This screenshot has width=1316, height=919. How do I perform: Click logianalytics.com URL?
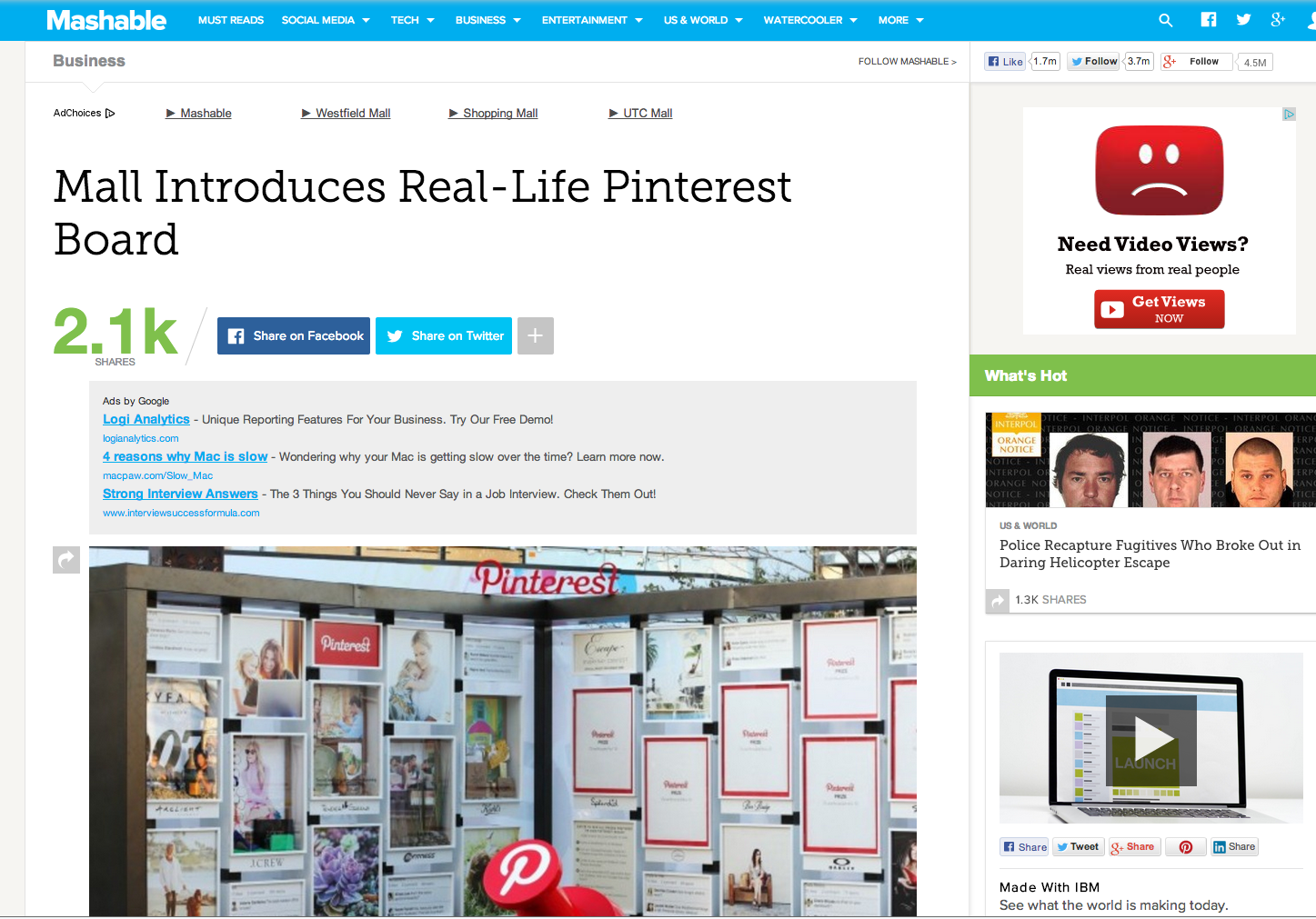click(x=141, y=438)
